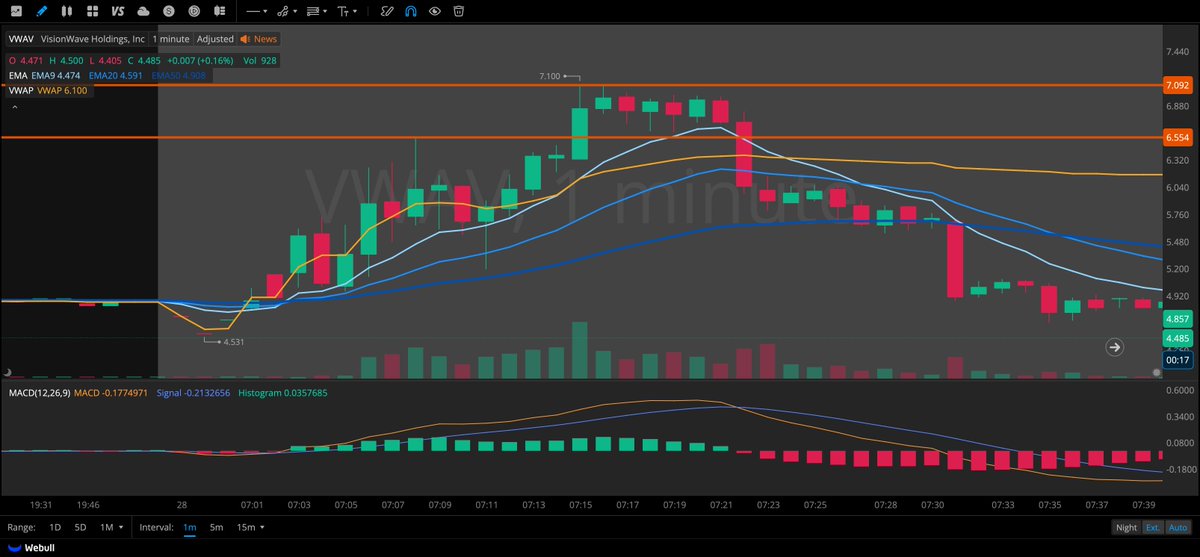Screen dimensions: 1200x557
Task: Click the dollar sign circle icon
Action: pos(169,11)
